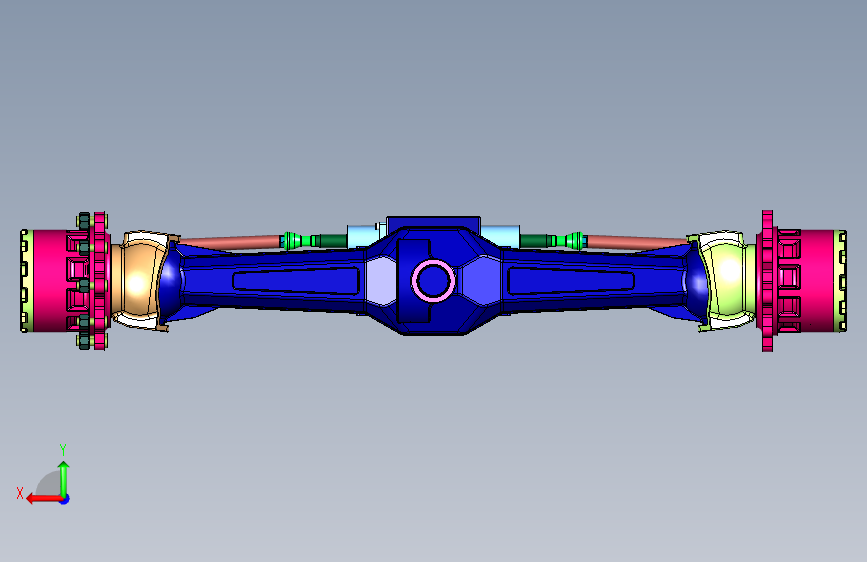Click the red X axis arrow of triad
This screenshot has height=562, width=867.
pyautogui.click(x=44, y=499)
